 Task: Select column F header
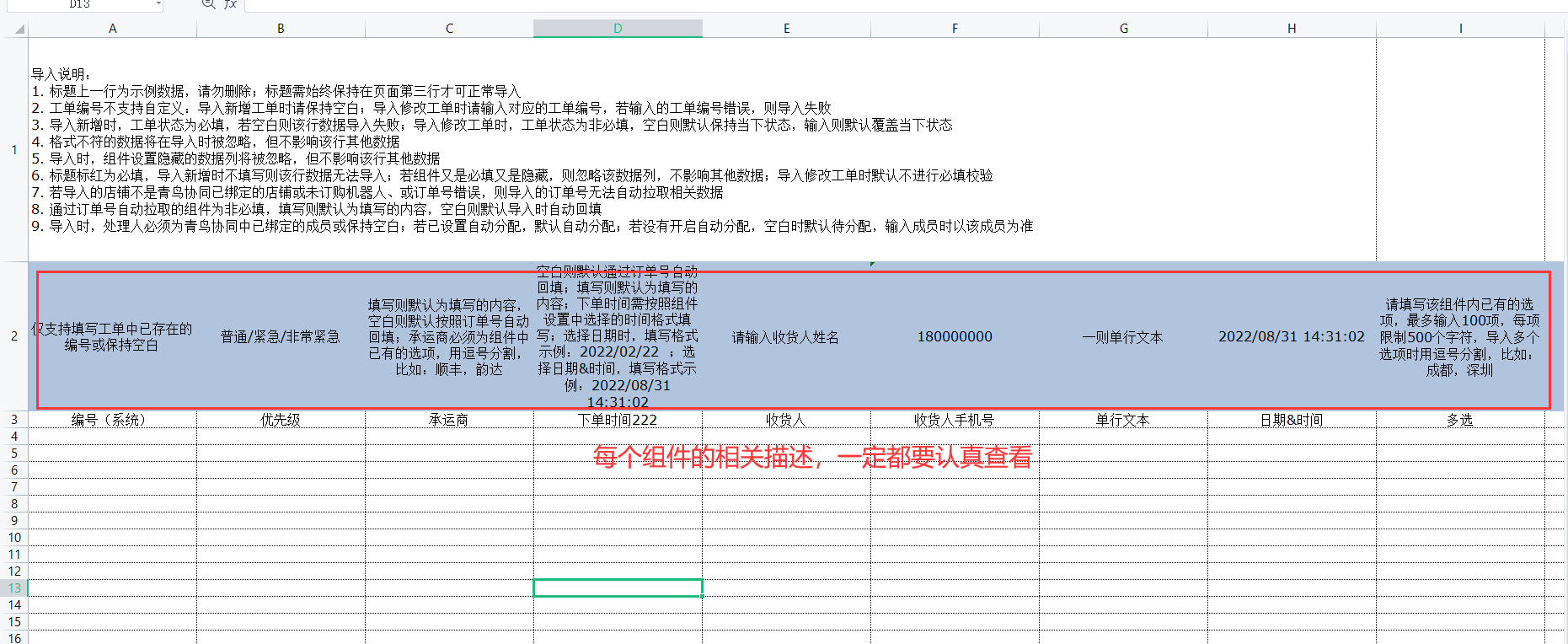pyautogui.click(x=955, y=29)
